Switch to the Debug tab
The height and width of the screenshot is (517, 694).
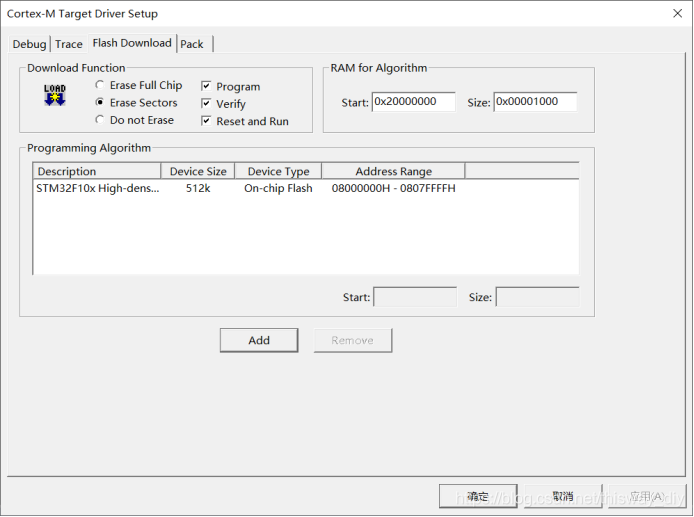(x=29, y=44)
